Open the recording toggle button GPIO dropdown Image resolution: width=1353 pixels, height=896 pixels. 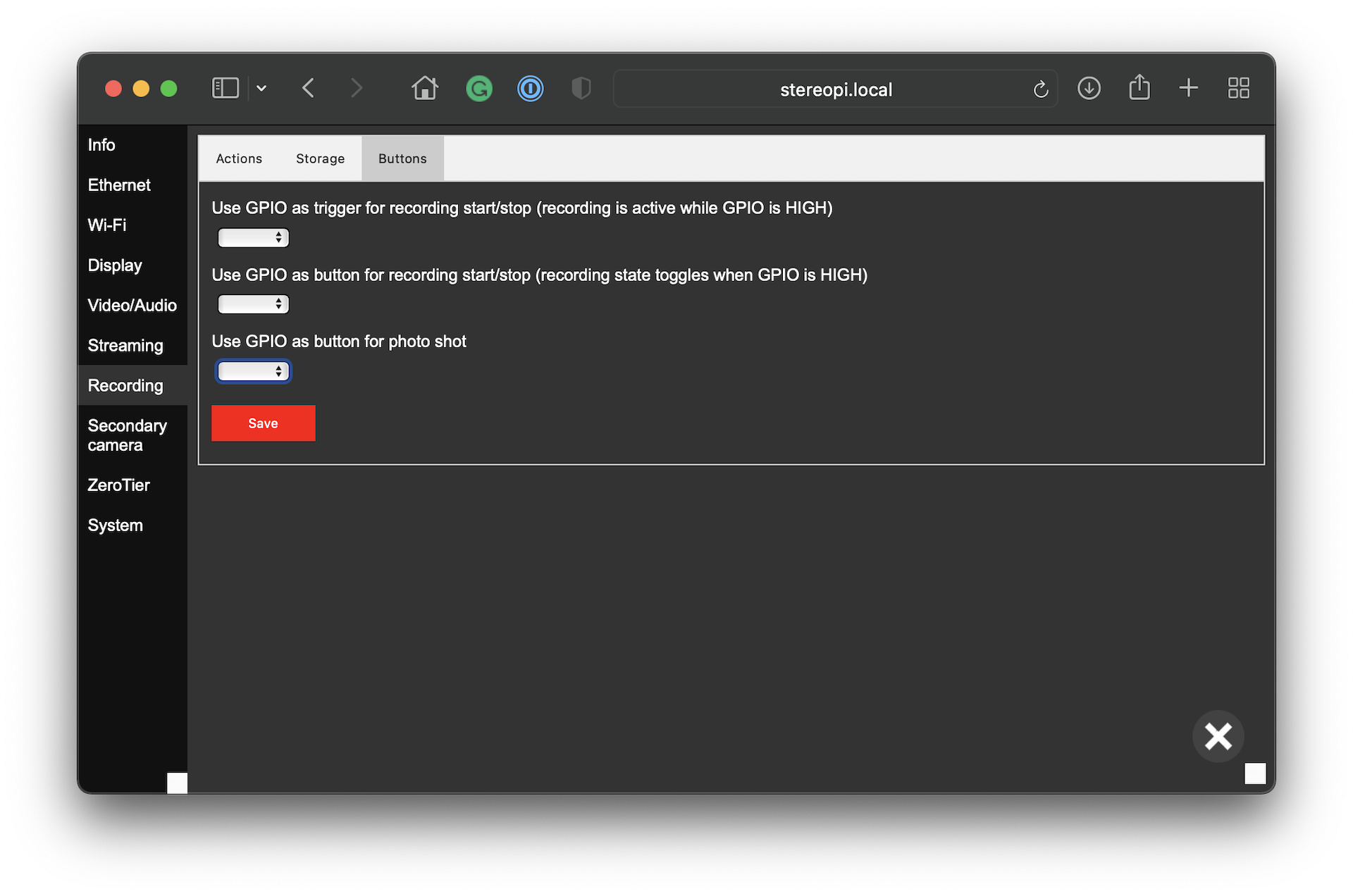[x=253, y=304]
